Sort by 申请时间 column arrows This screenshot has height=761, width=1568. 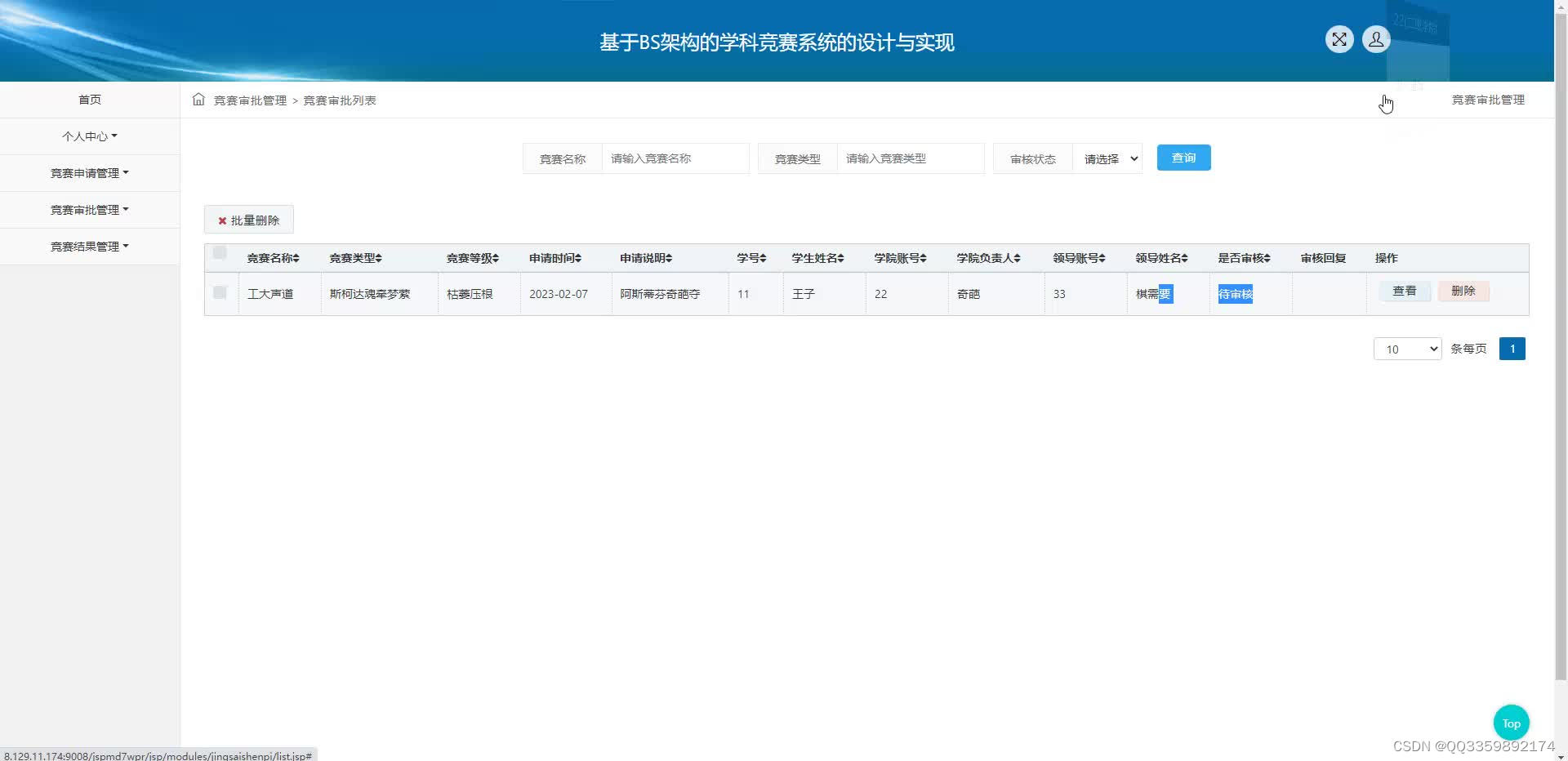[x=577, y=258]
